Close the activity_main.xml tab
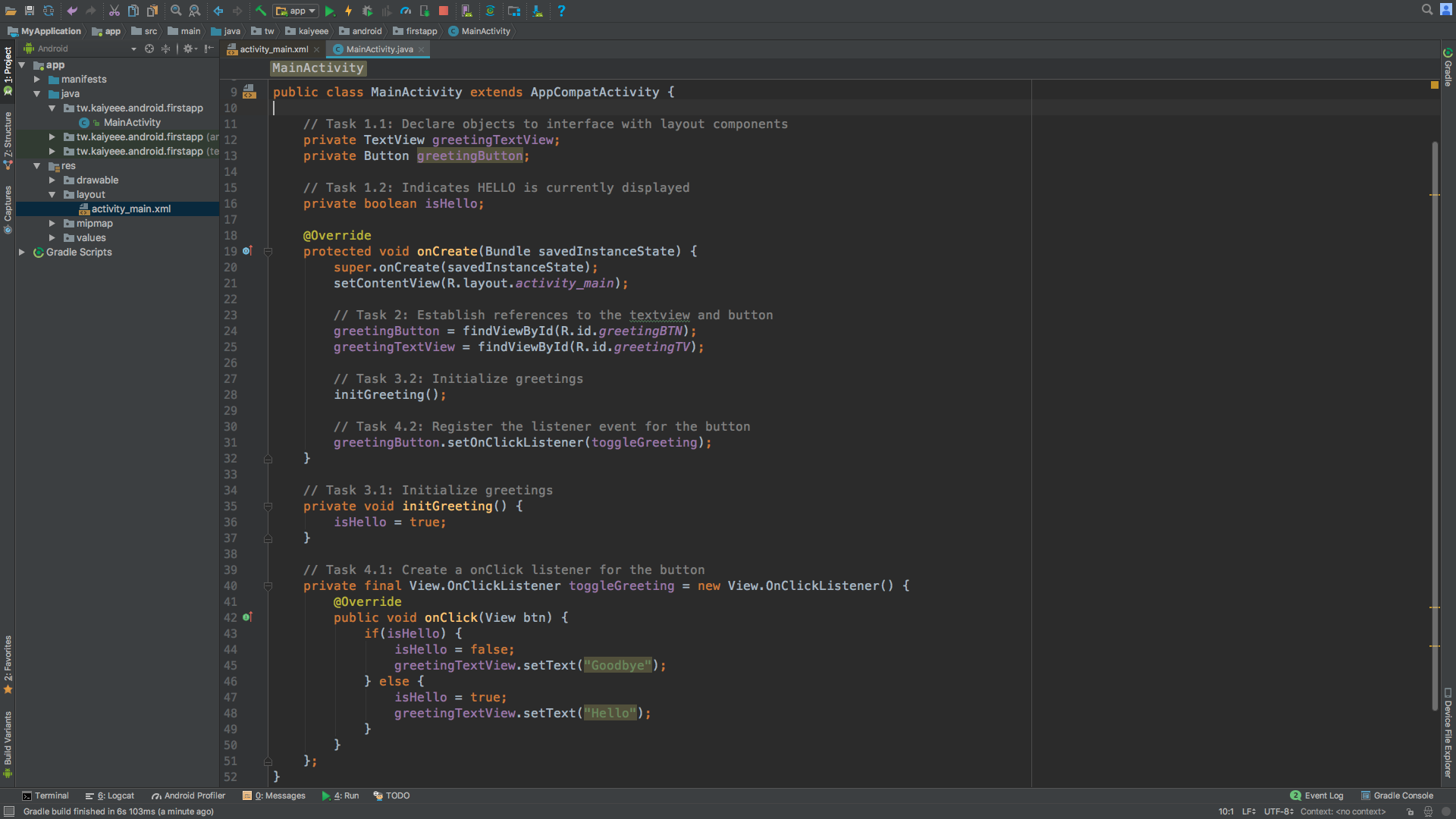The image size is (1456, 819). tap(317, 49)
